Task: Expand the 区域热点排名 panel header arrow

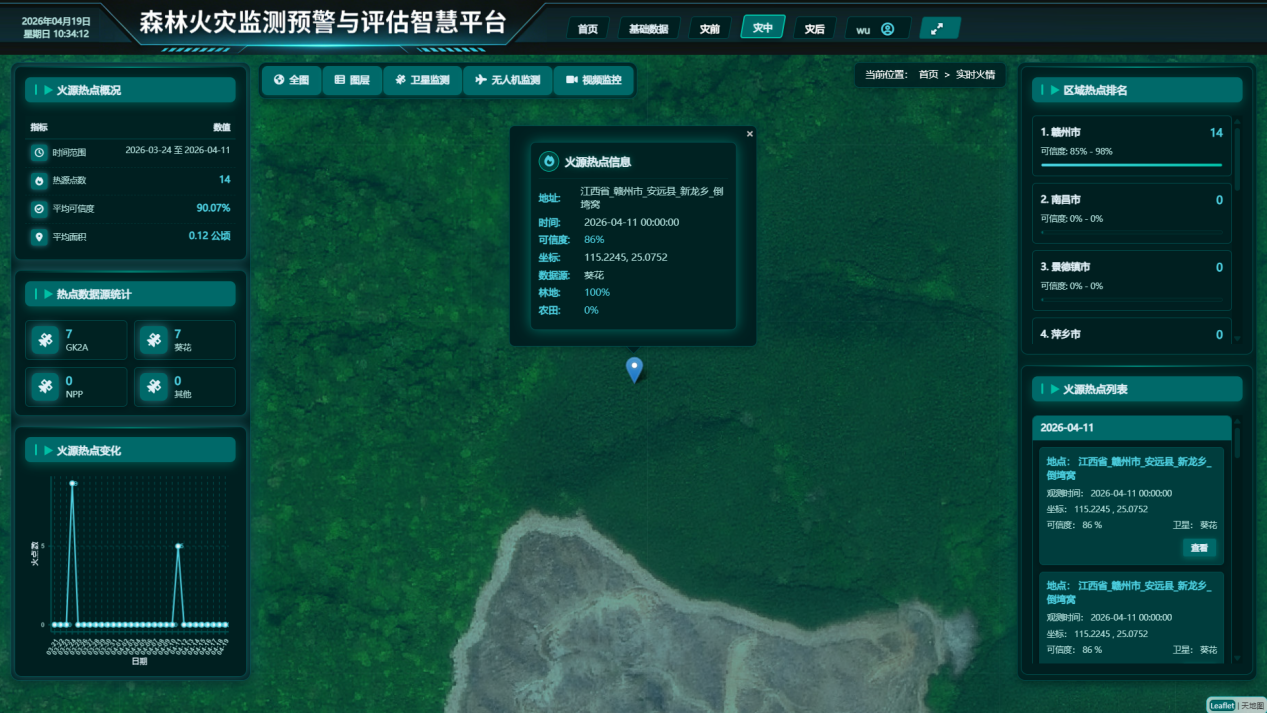Action: tap(1053, 90)
